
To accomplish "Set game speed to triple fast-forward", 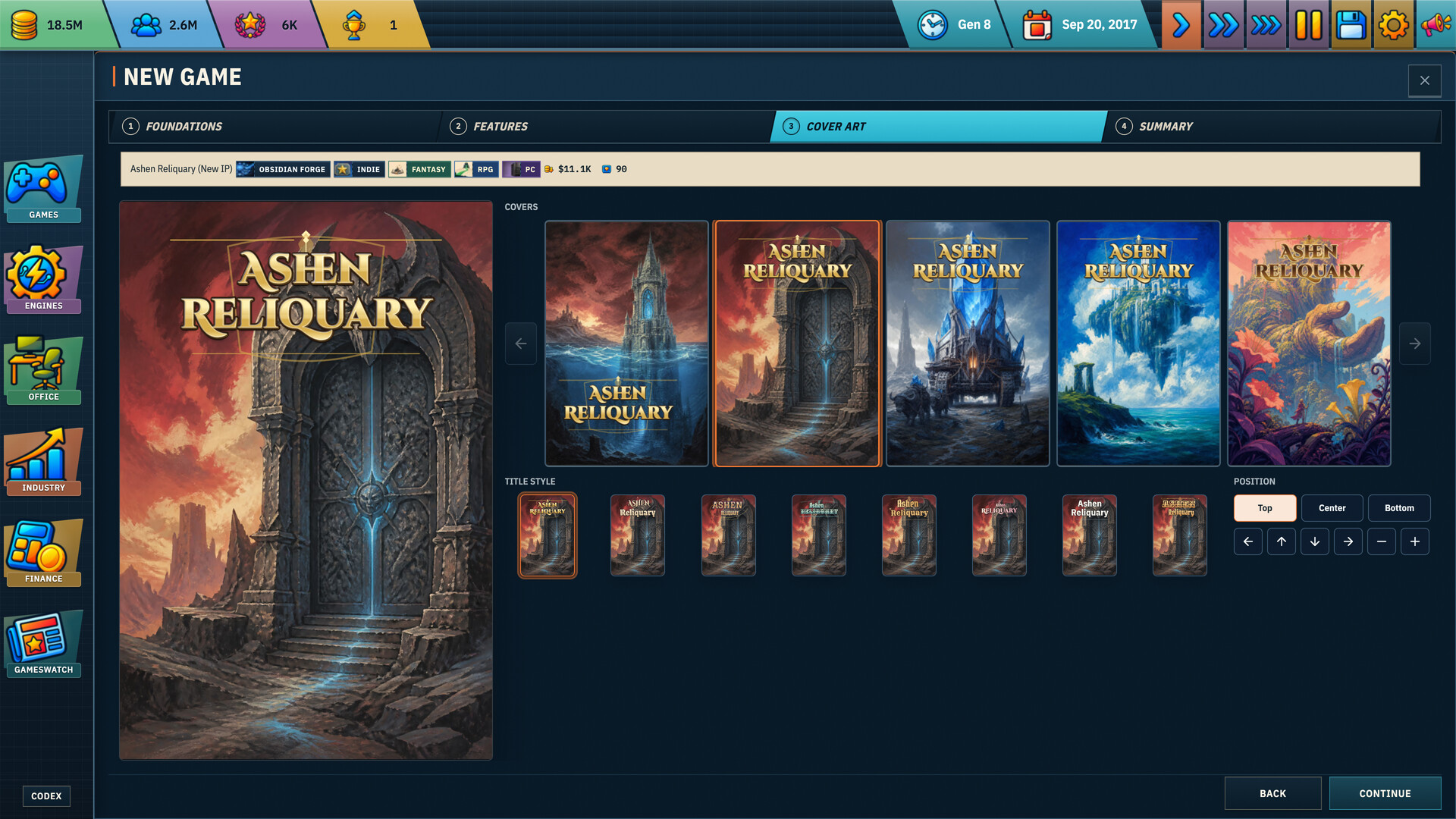I will click(1266, 24).
